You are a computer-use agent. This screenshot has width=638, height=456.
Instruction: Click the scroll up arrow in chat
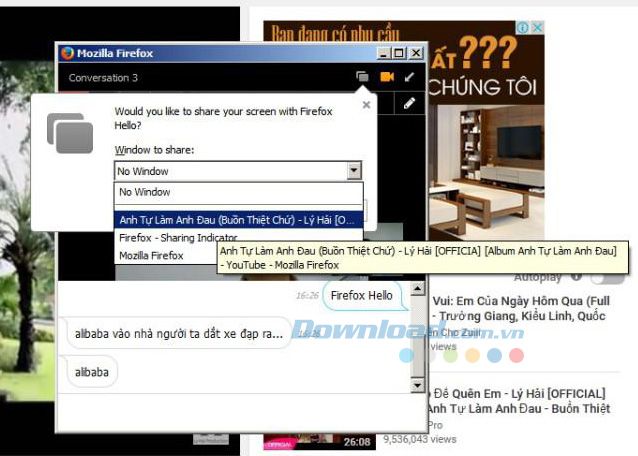click(x=418, y=288)
